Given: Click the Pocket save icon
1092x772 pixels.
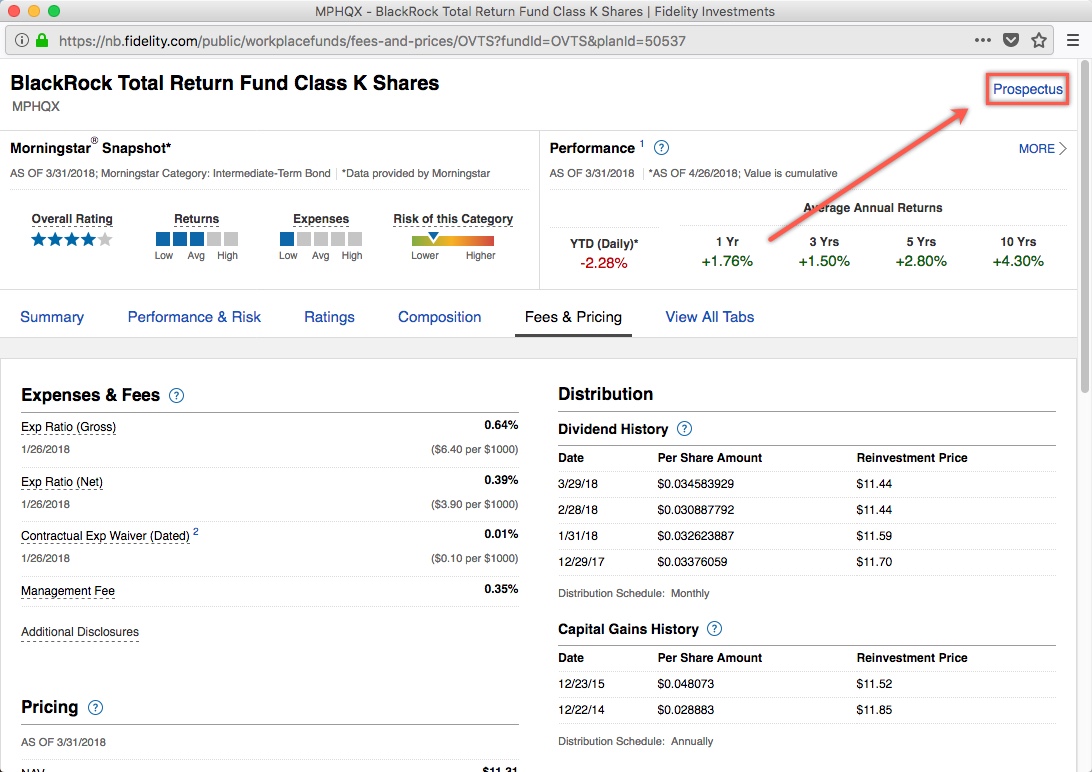Looking at the screenshot, I should click(x=1011, y=40).
